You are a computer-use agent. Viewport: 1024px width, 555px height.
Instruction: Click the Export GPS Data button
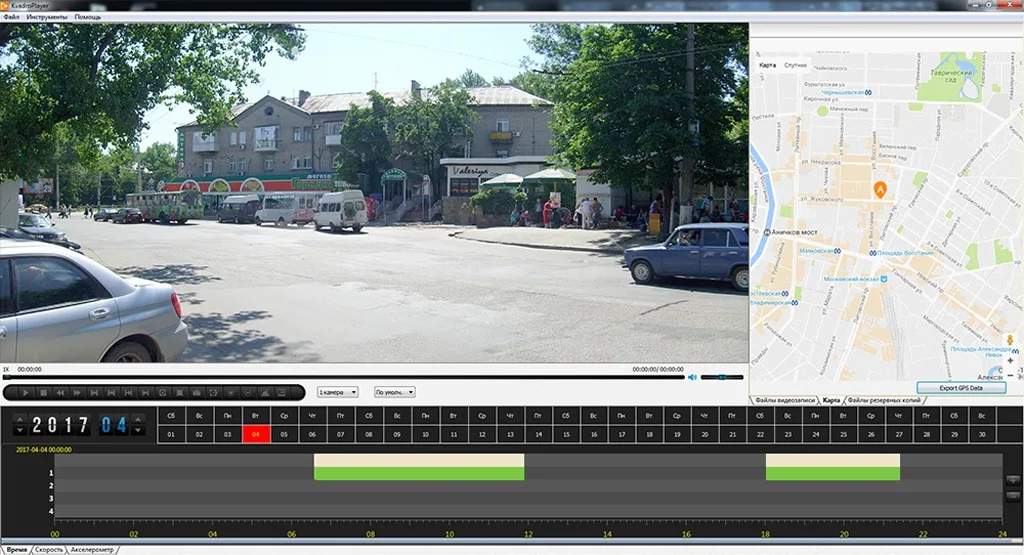(961, 387)
